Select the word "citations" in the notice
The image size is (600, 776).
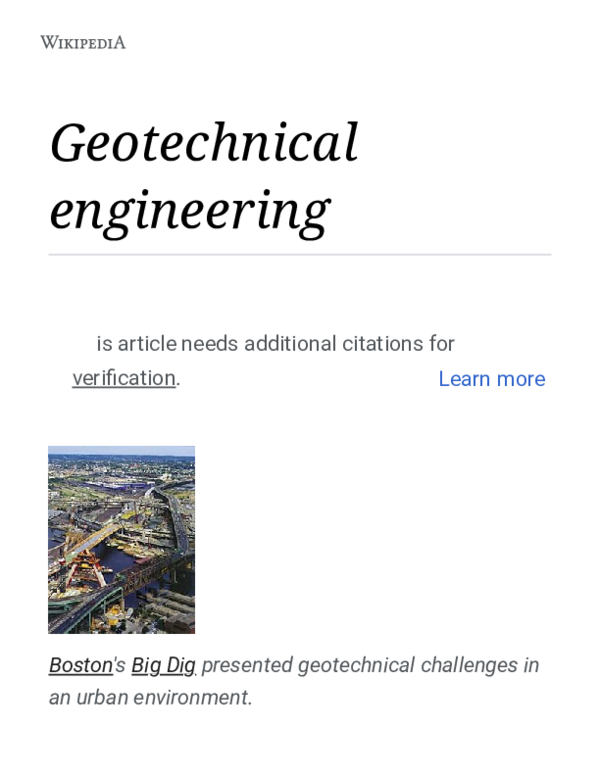pyautogui.click(x=381, y=344)
